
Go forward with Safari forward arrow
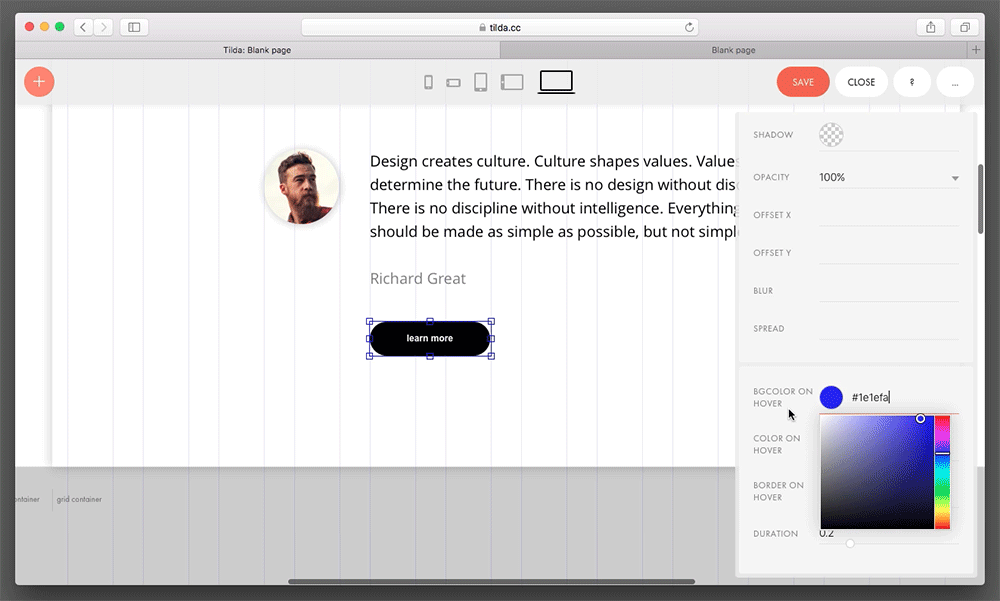tap(103, 27)
